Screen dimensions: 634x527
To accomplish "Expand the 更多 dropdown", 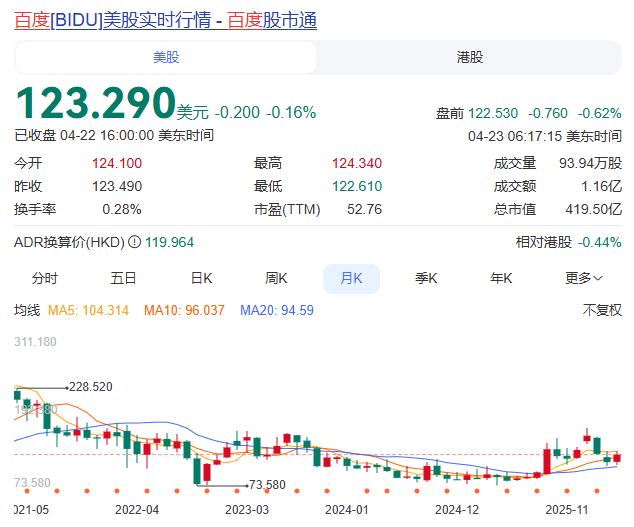I will point(584,279).
